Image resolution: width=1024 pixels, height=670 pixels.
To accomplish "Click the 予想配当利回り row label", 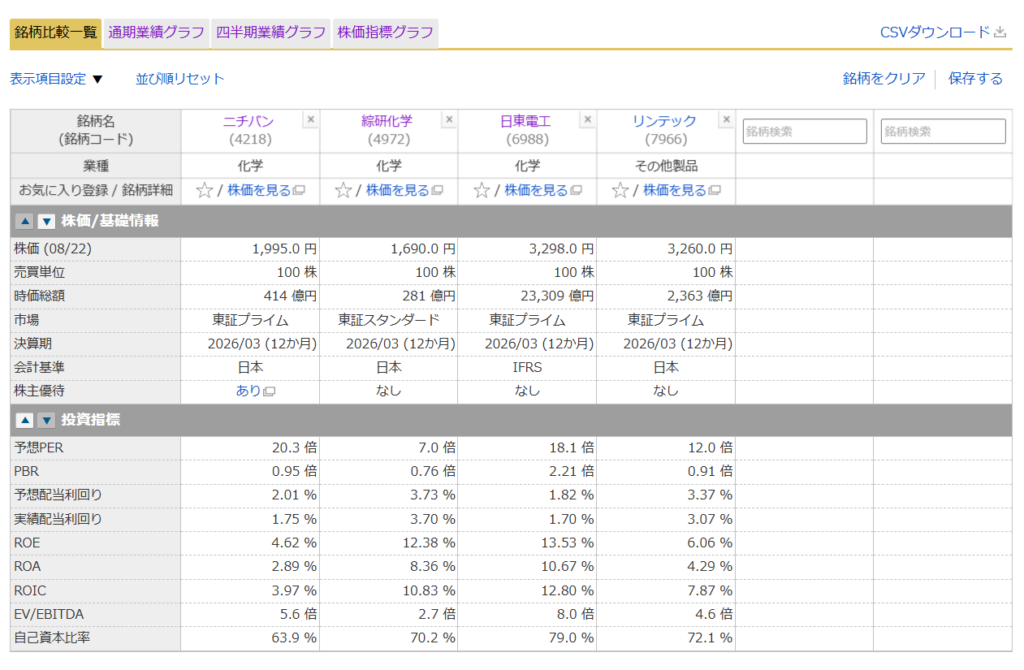I will pyautogui.click(x=58, y=495).
